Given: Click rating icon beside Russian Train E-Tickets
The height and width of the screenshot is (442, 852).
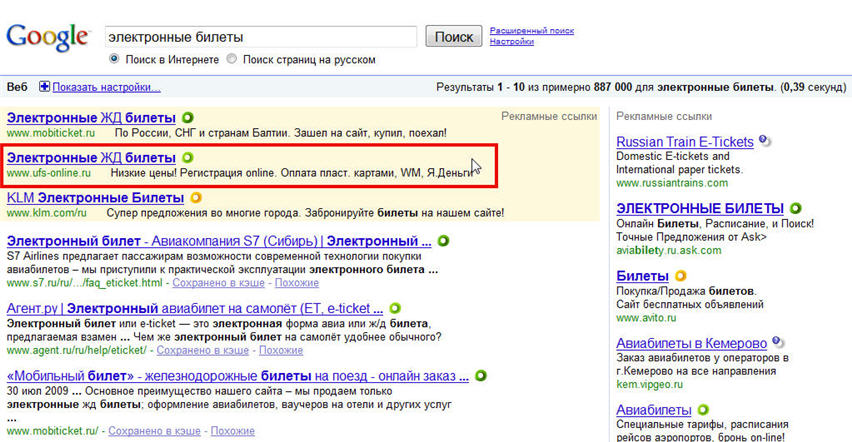Looking at the screenshot, I should pos(764,141).
